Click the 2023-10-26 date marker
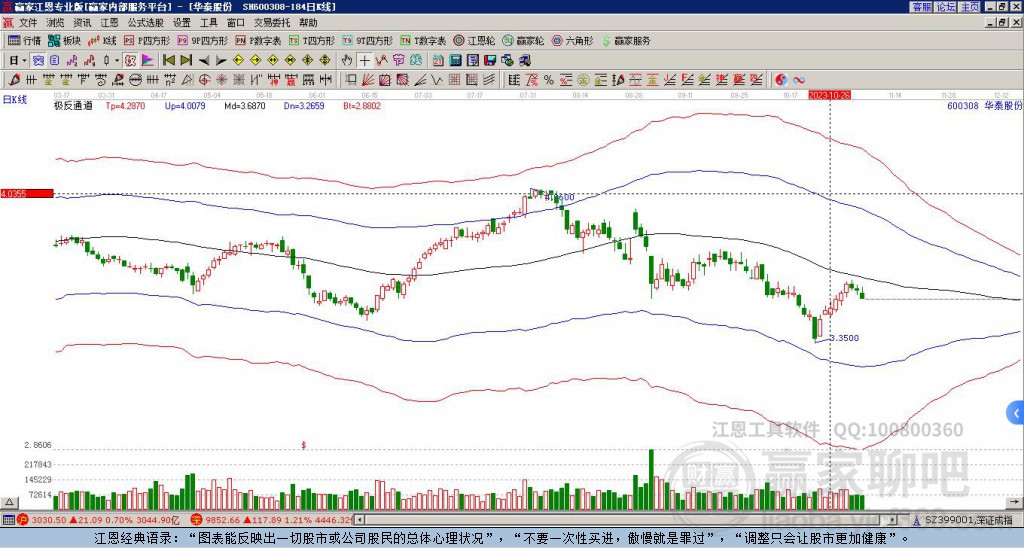 click(829, 95)
